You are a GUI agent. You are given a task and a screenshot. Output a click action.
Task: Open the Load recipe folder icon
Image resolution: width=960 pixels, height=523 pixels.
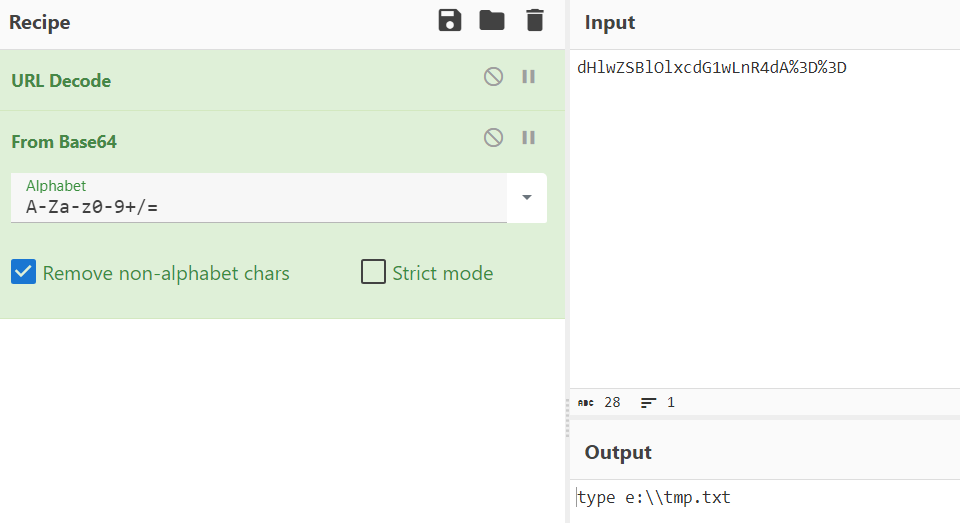pos(492,21)
